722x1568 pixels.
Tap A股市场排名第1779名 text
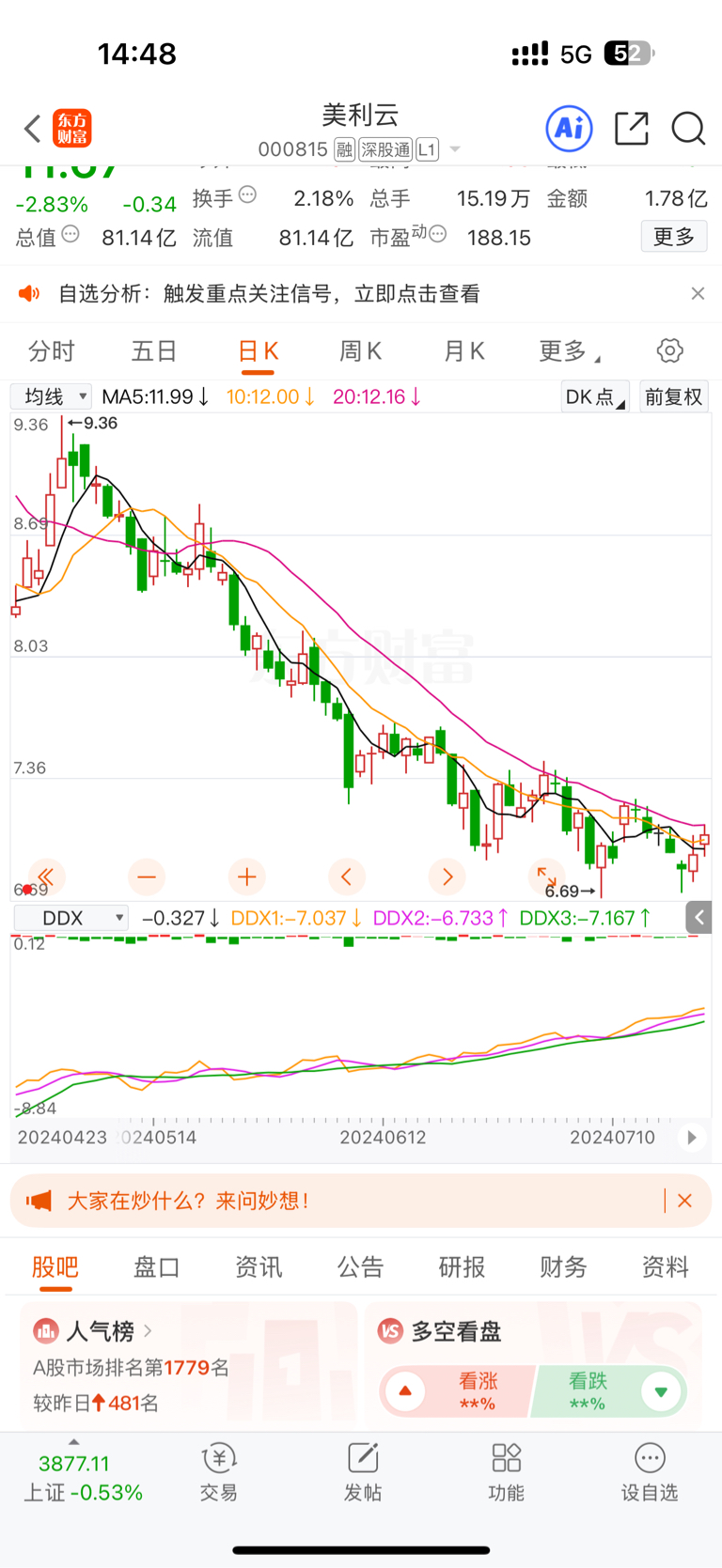pyautogui.click(x=131, y=1368)
